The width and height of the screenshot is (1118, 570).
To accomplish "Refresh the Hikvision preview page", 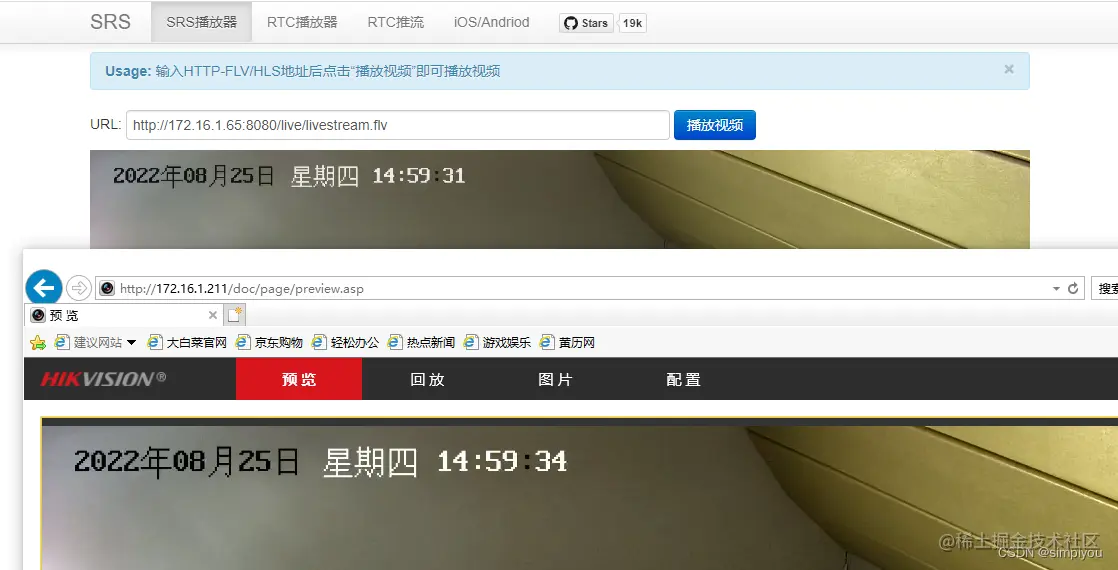I will (1072, 289).
